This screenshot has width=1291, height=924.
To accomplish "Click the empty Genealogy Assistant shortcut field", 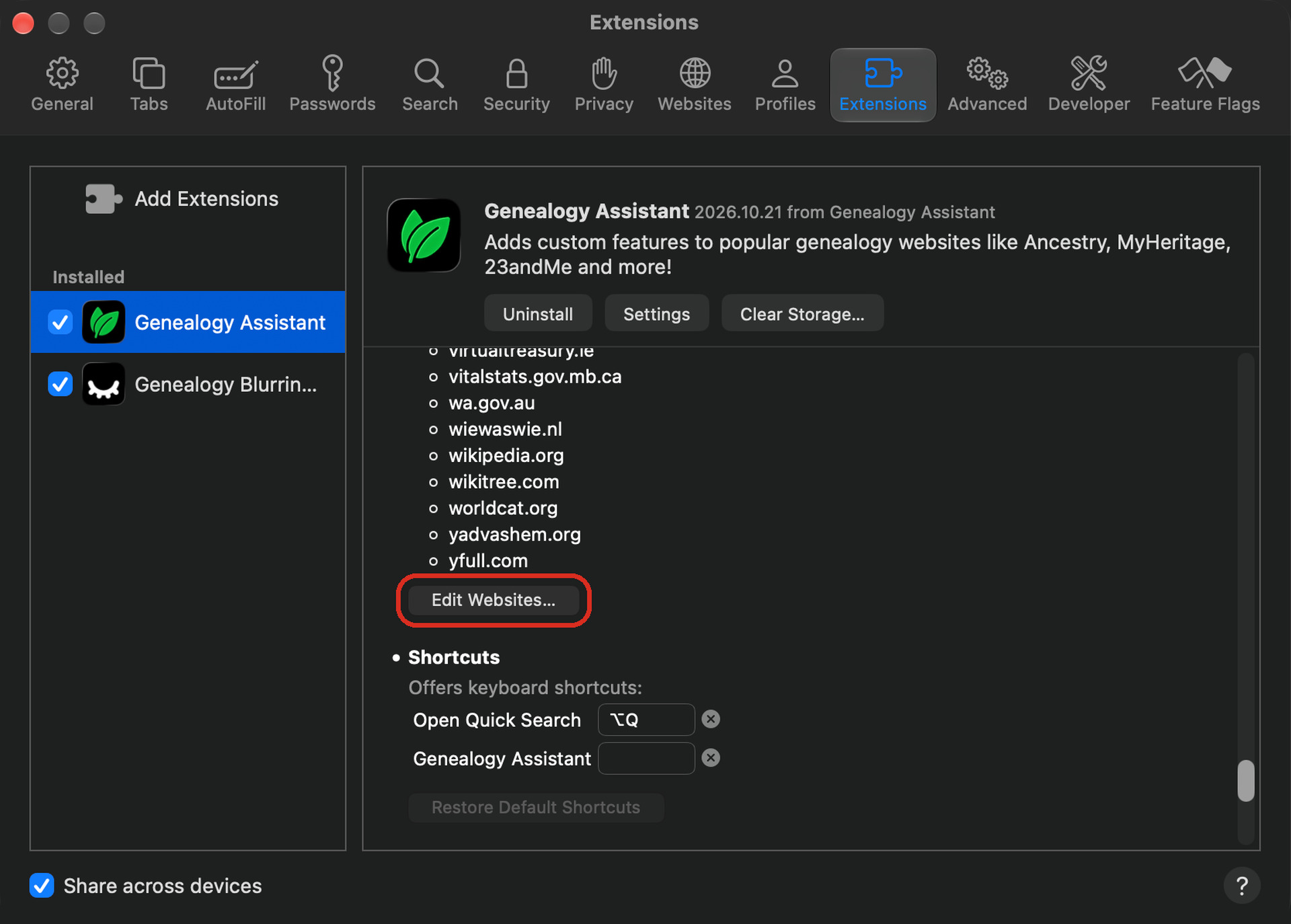I will point(646,759).
